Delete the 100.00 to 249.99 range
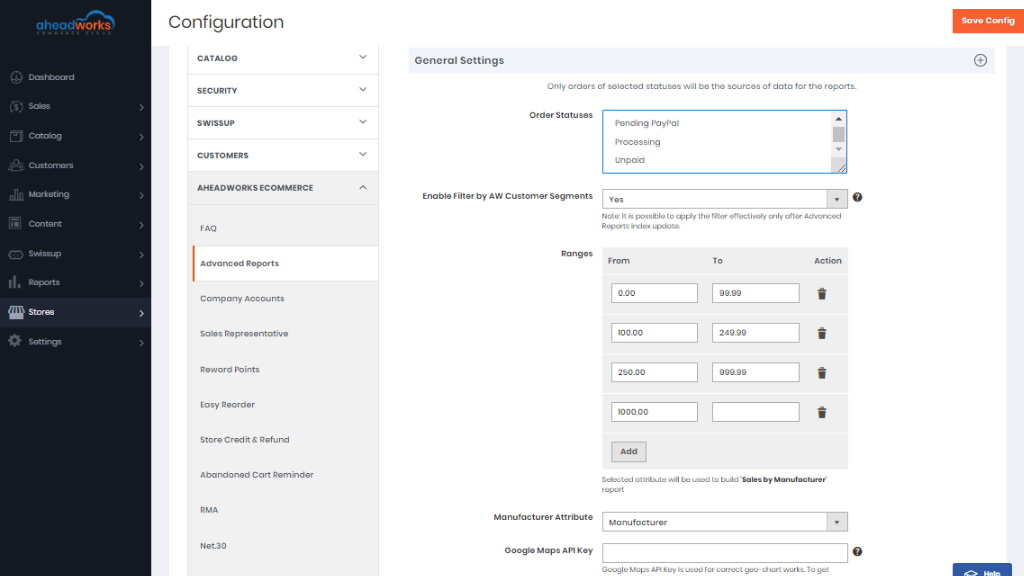Viewport: 1024px width, 576px height. (x=822, y=334)
